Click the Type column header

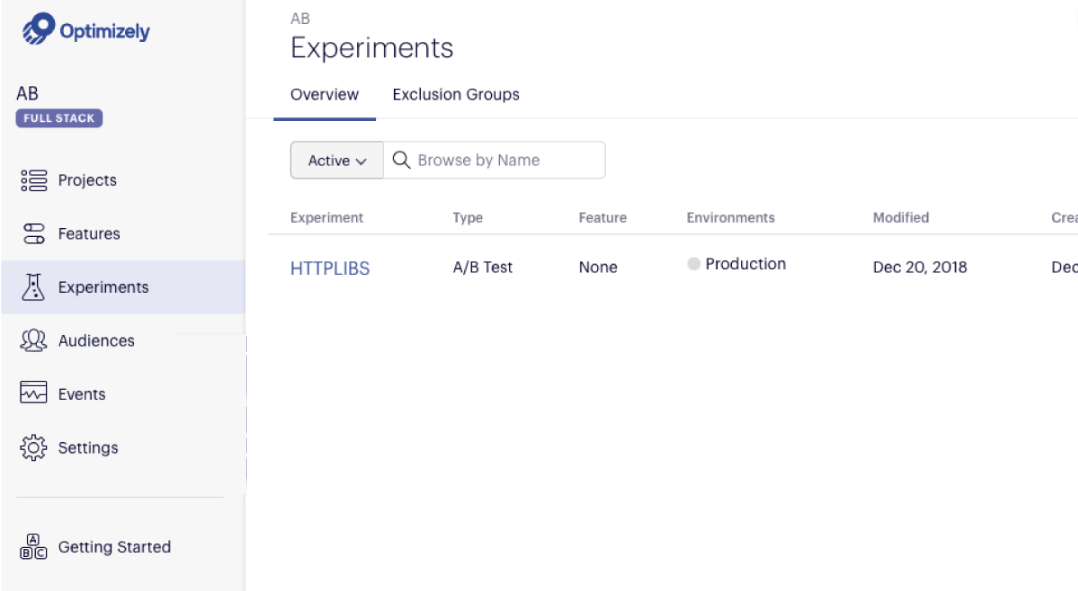click(x=468, y=217)
